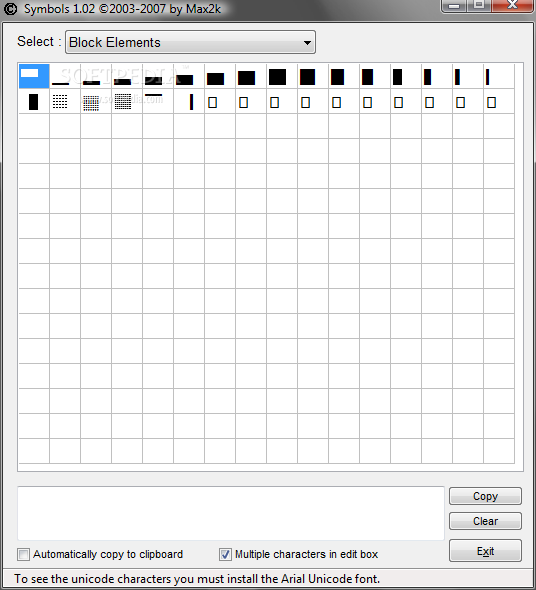The height and width of the screenshot is (590, 536).
Task: Choose the medium shade symbol
Action: pyautogui.click(x=96, y=101)
